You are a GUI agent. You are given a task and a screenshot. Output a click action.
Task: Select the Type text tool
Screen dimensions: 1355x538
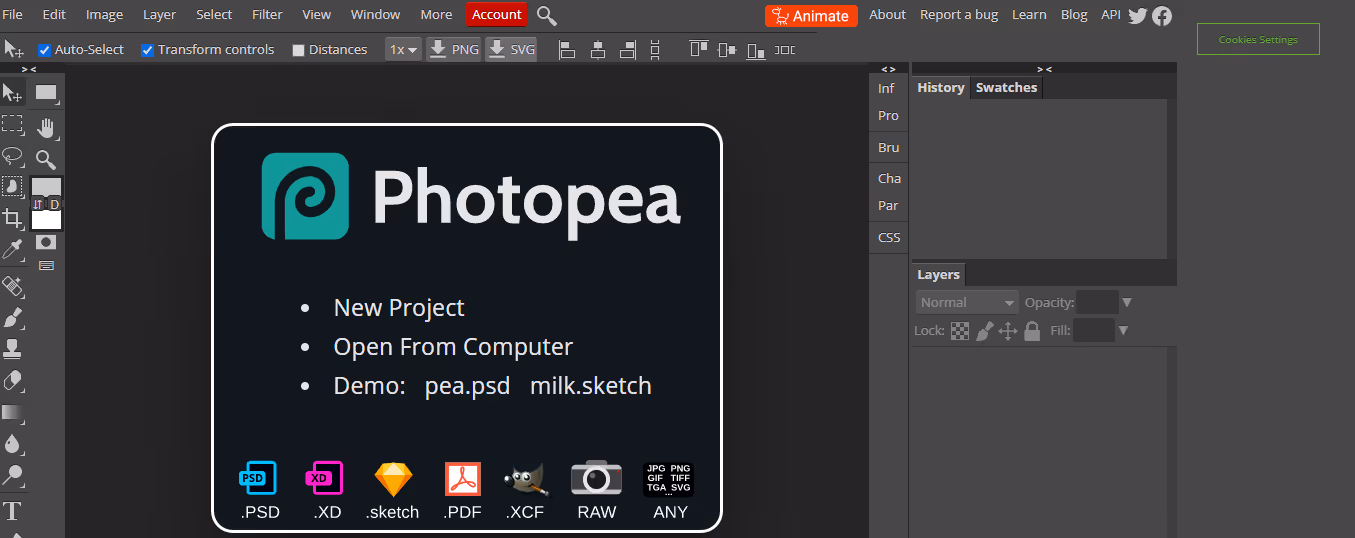[x=12, y=512]
